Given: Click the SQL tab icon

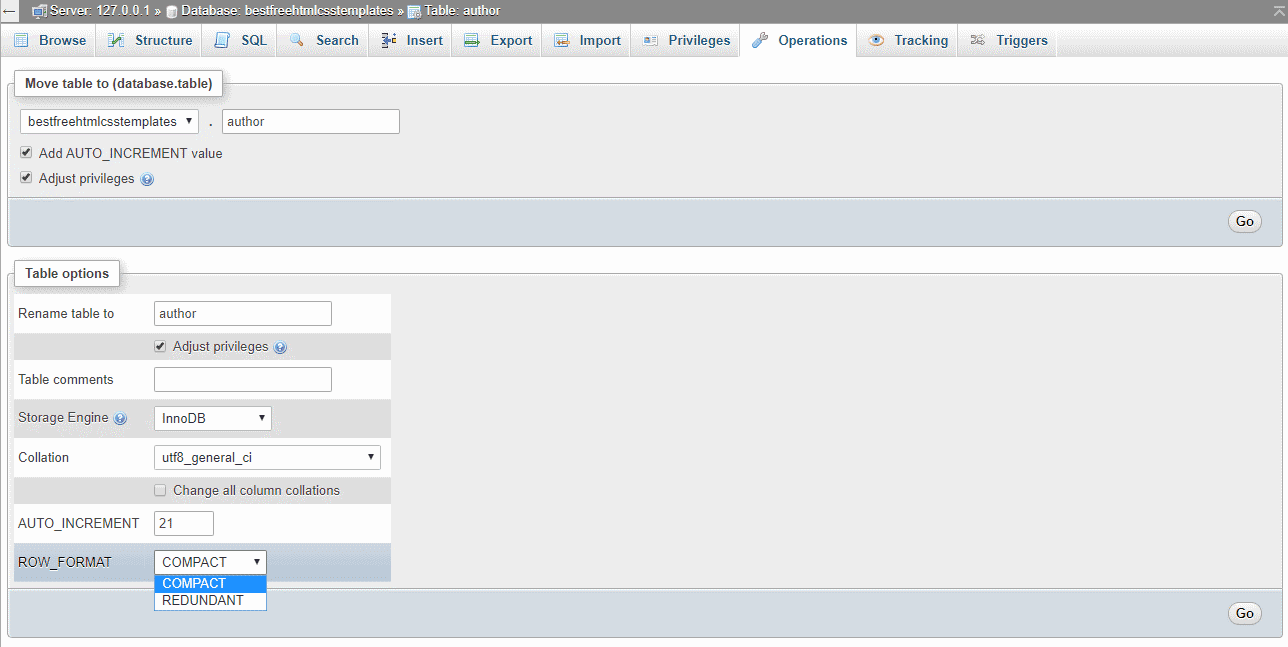Looking at the screenshot, I should (222, 40).
